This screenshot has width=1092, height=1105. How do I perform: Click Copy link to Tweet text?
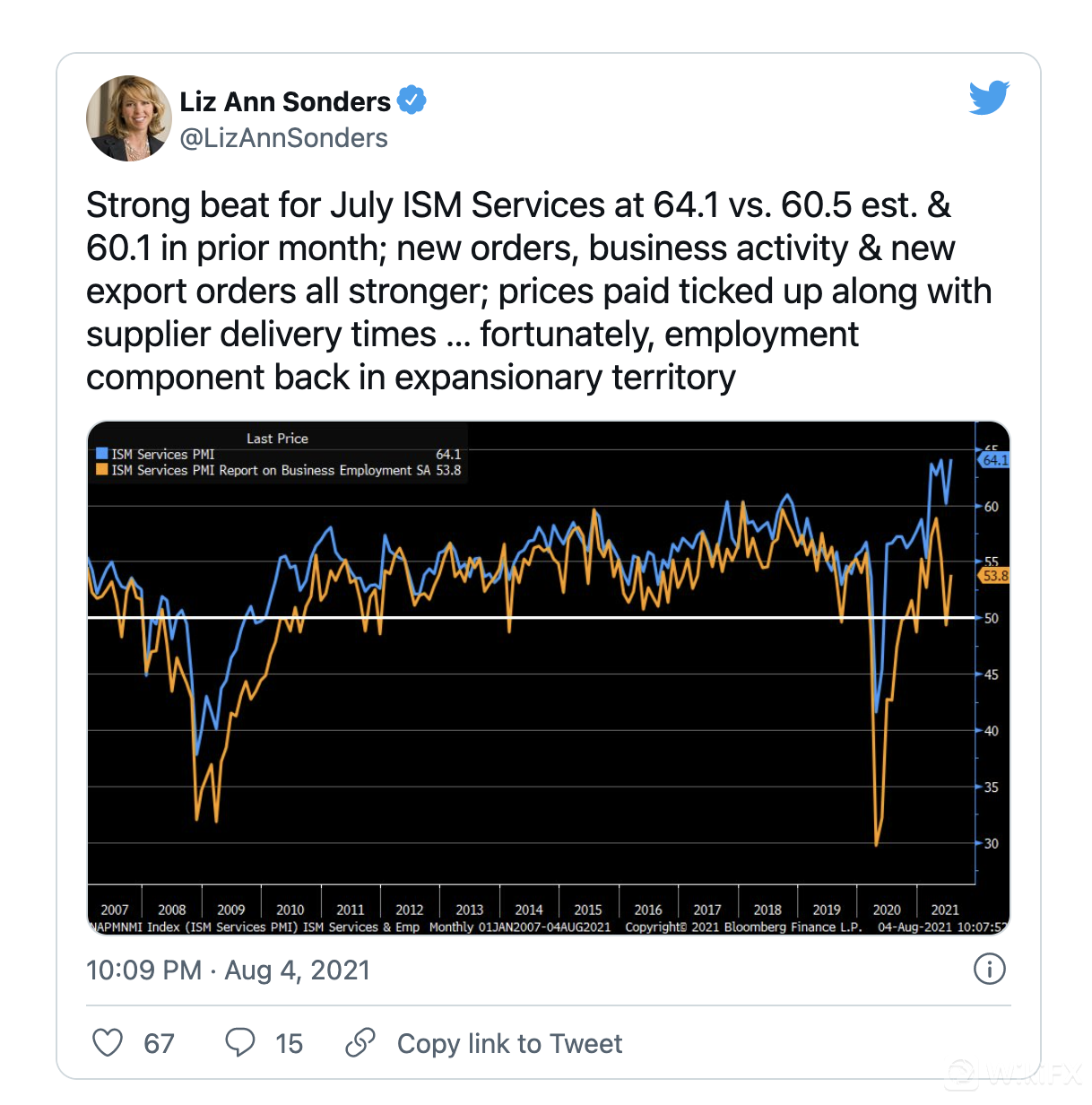tap(509, 1043)
